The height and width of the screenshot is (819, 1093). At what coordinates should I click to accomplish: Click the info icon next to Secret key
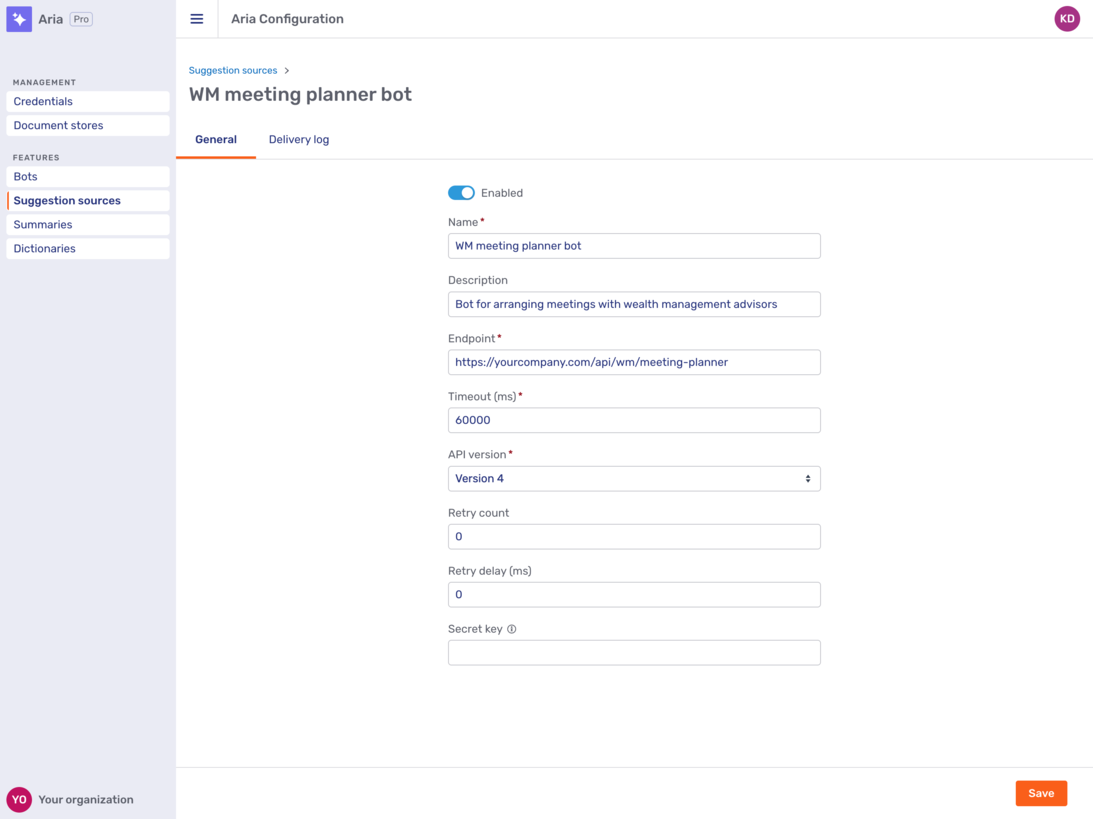click(510, 628)
